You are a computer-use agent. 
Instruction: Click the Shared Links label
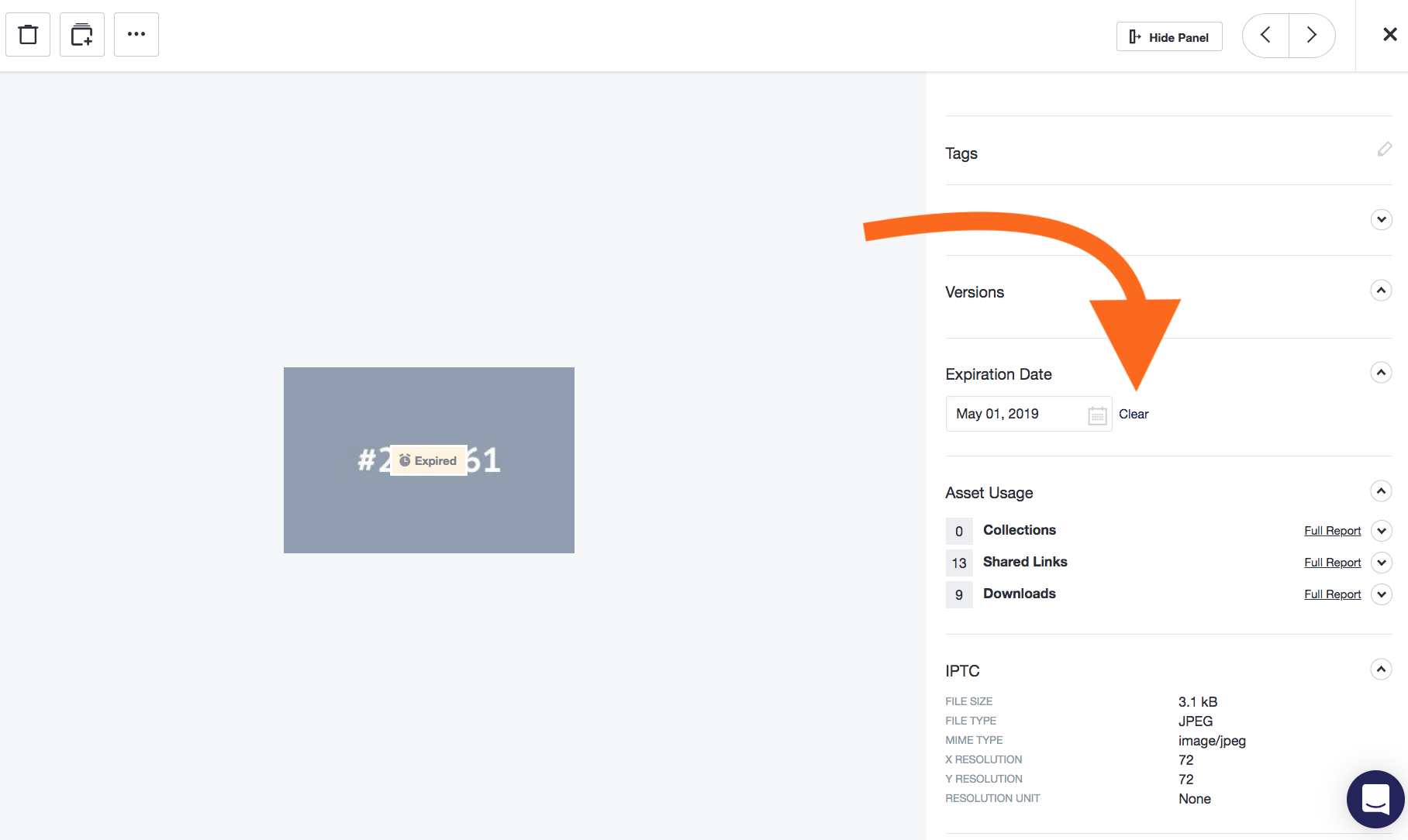pyautogui.click(x=1025, y=562)
